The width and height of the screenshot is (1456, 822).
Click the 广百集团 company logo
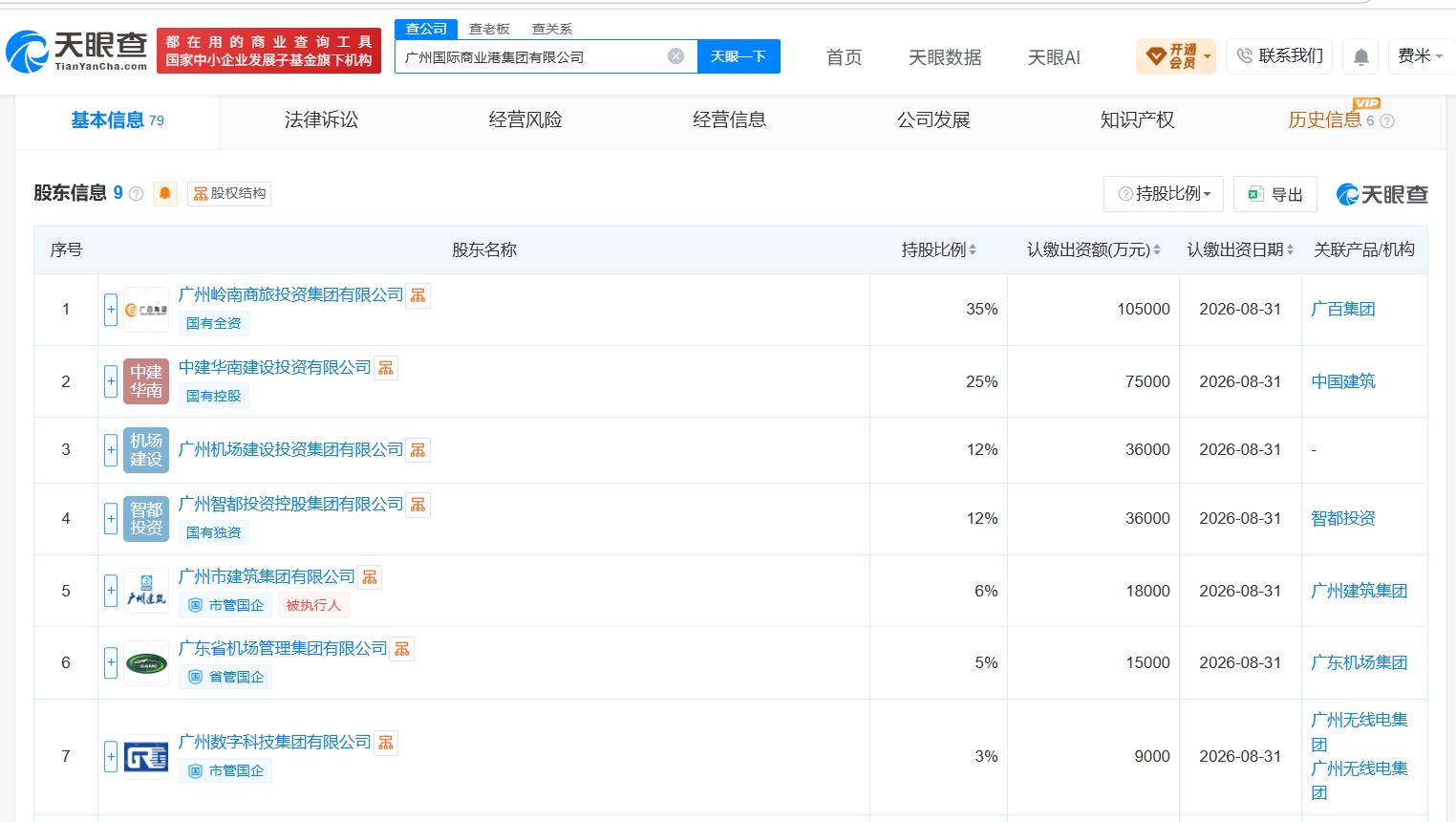[146, 310]
